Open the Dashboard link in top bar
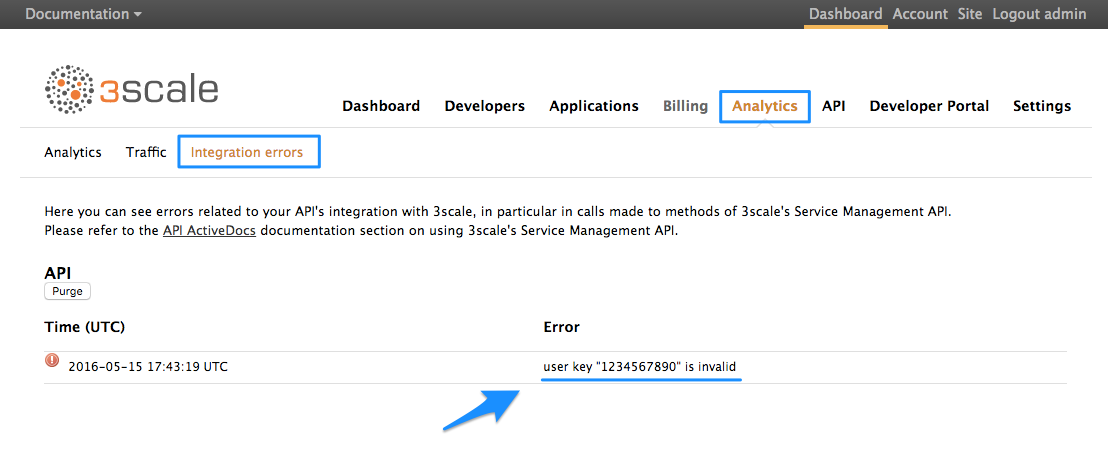Image resolution: width=1108 pixels, height=475 pixels. [x=845, y=14]
